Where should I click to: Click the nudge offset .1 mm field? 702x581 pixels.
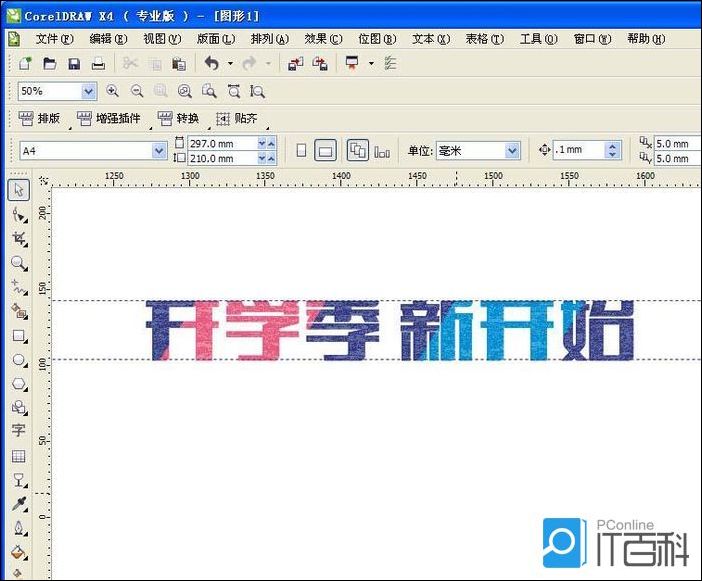point(579,150)
